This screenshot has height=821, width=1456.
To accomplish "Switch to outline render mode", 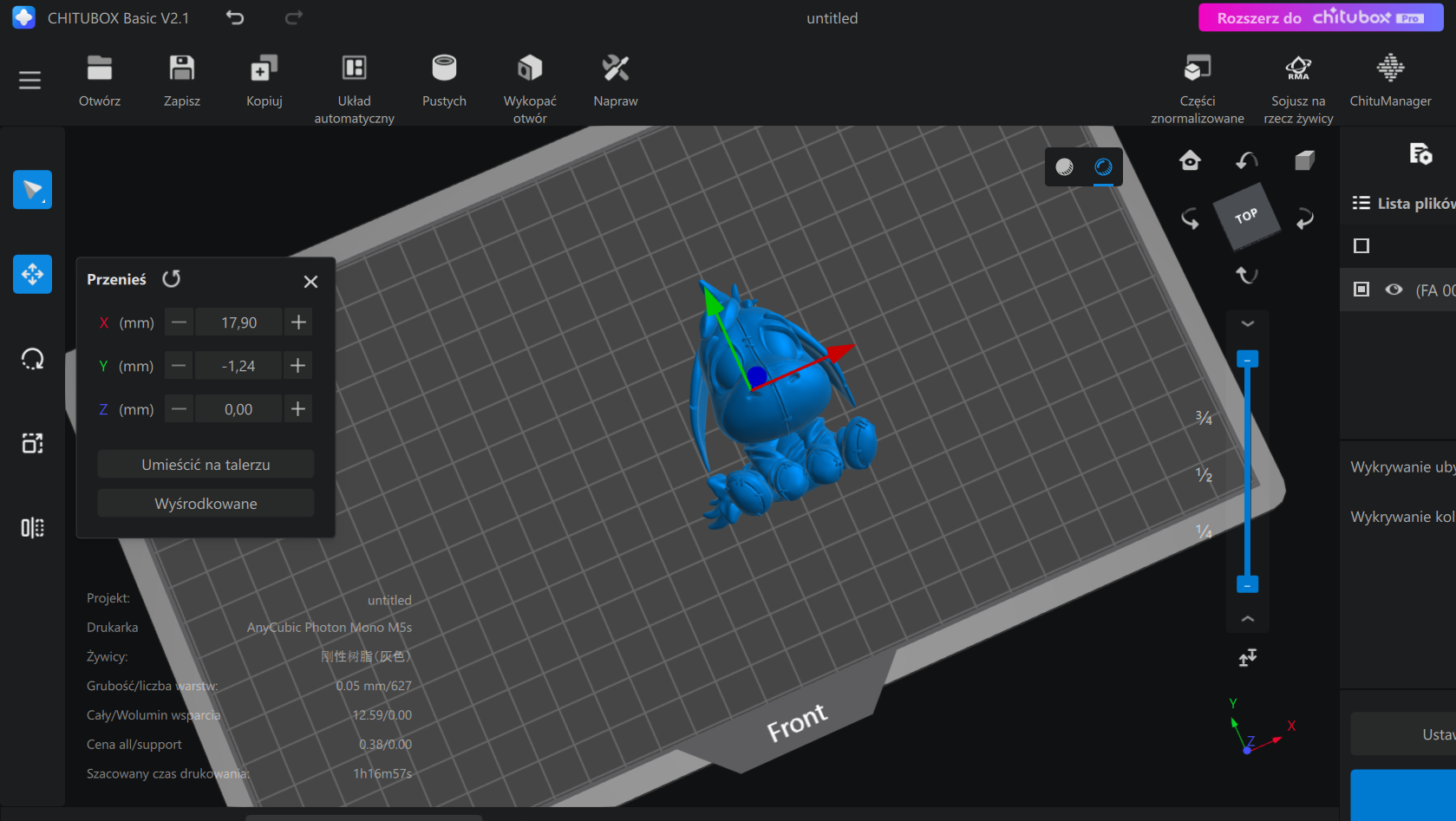I will click(x=1103, y=167).
